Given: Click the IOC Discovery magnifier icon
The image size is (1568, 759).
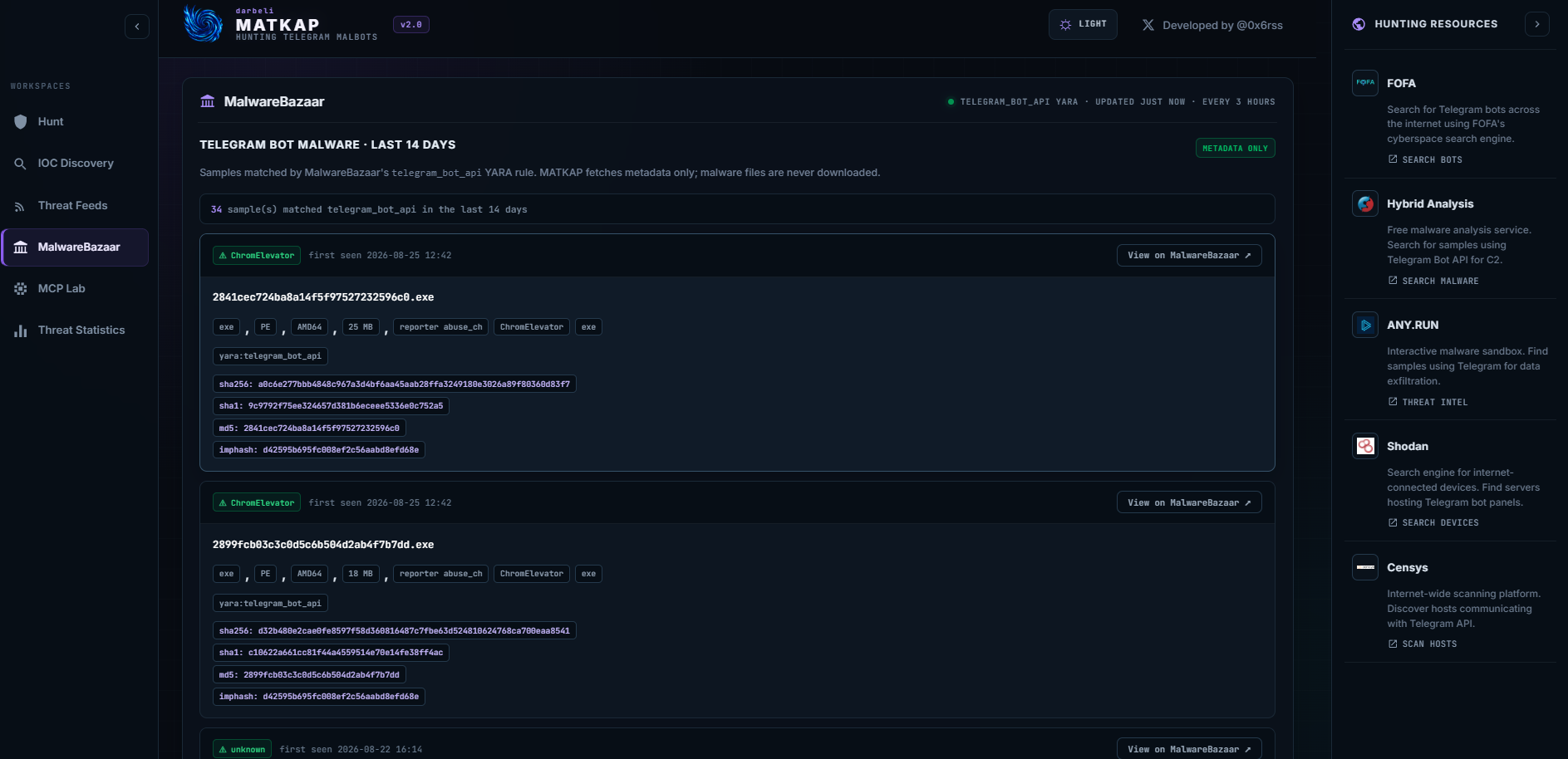Looking at the screenshot, I should (21, 164).
